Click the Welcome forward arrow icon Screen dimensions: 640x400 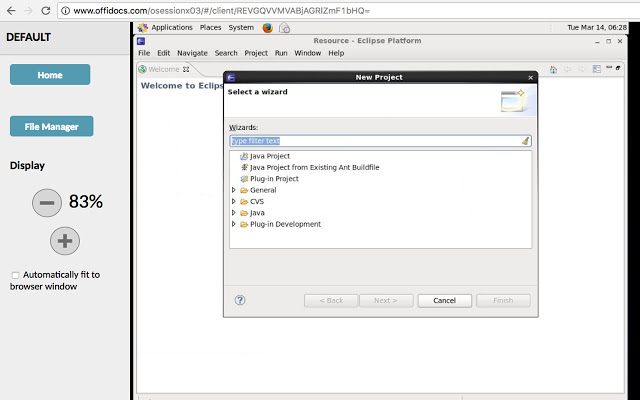pyautogui.click(x=581, y=69)
